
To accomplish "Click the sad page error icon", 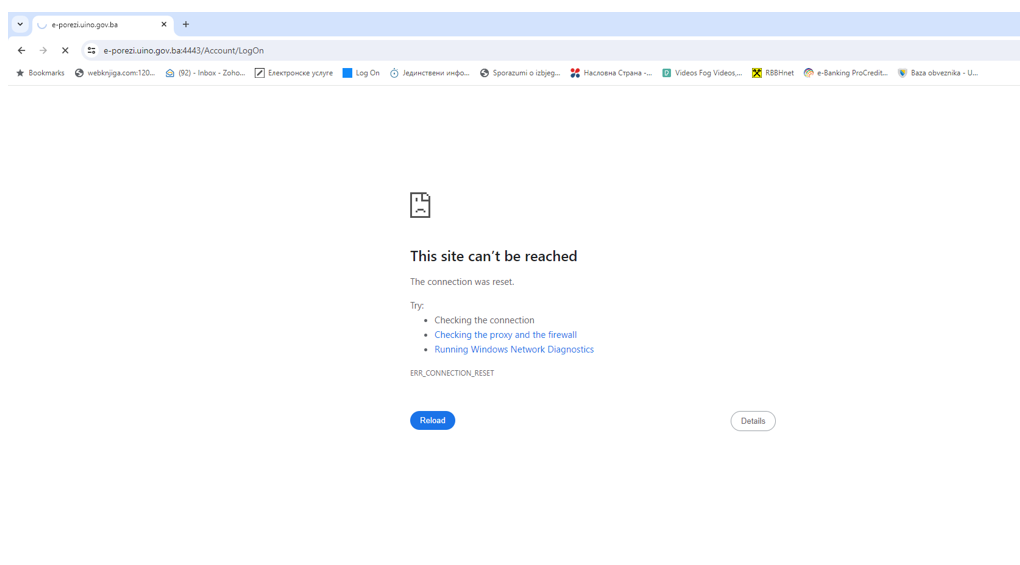I will (420, 205).
